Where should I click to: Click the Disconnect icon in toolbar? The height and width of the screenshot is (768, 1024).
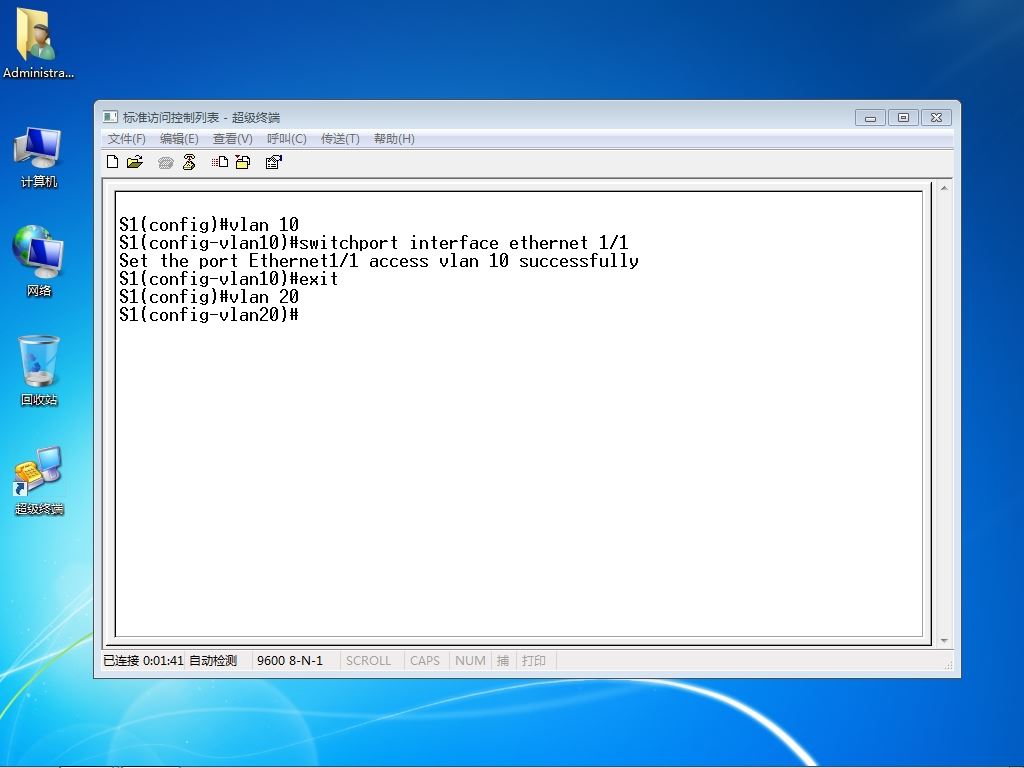tap(189, 162)
